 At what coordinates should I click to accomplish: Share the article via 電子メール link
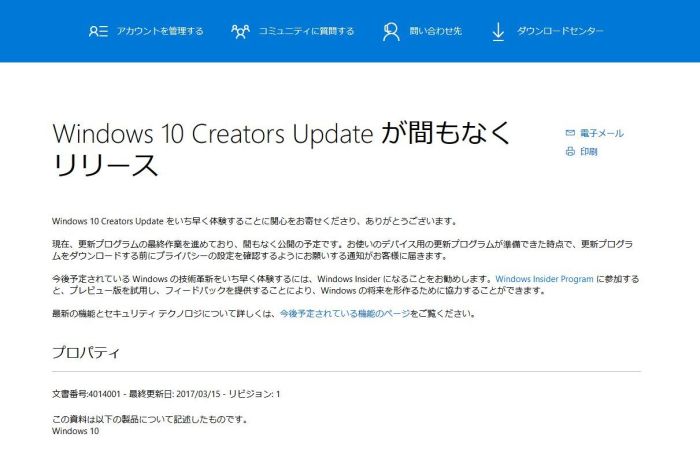pos(601,133)
